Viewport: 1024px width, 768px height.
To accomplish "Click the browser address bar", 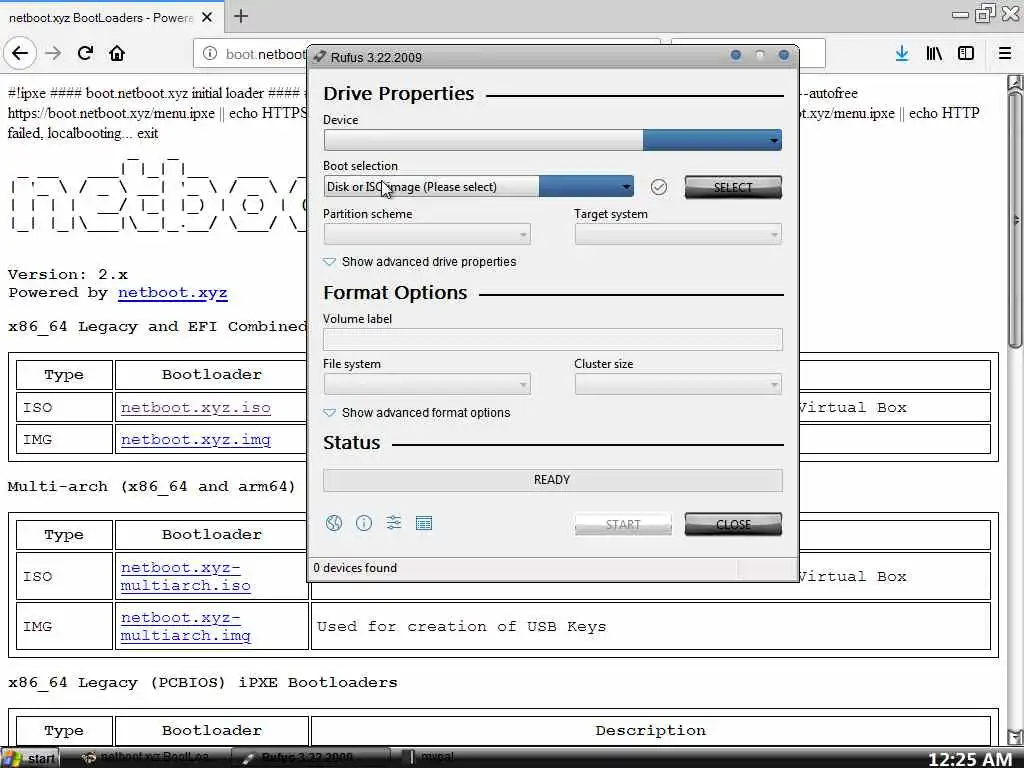I will coord(426,54).
